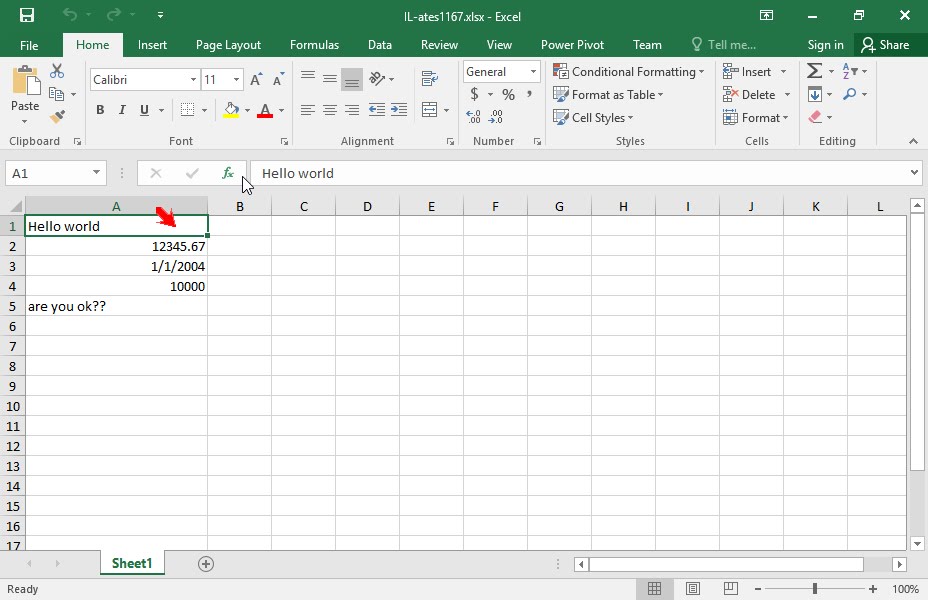Toggle Align Left horizontal alignment
928x600 pixels.
pos(307,109)
